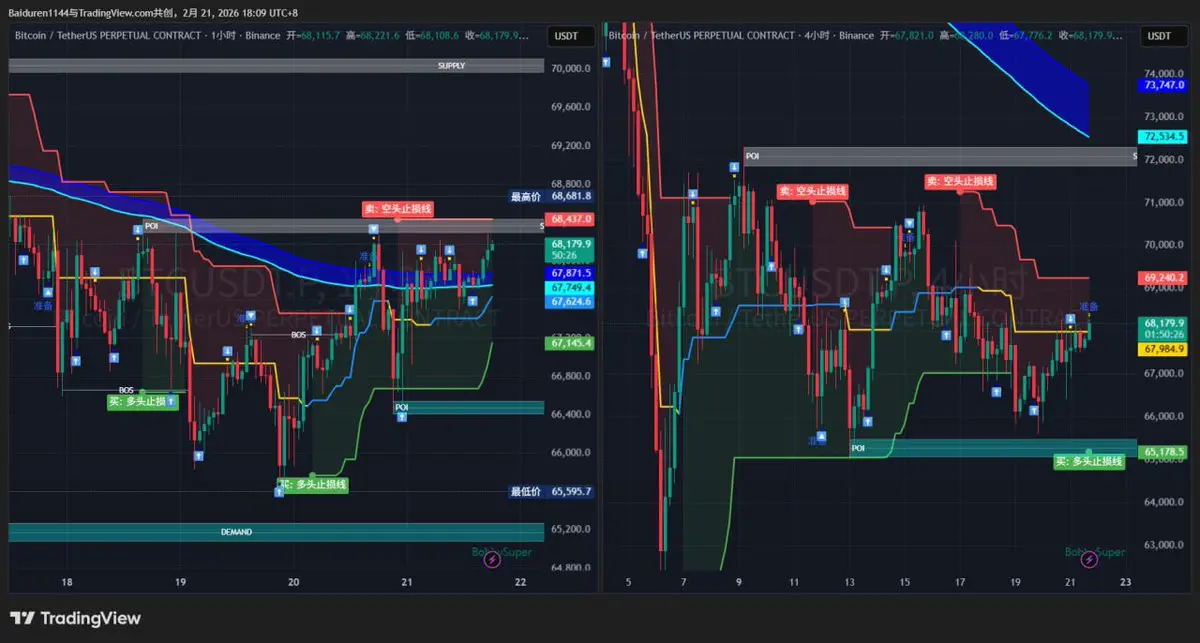Click the upper BOS label near date 20

click(x=298, y=335)
